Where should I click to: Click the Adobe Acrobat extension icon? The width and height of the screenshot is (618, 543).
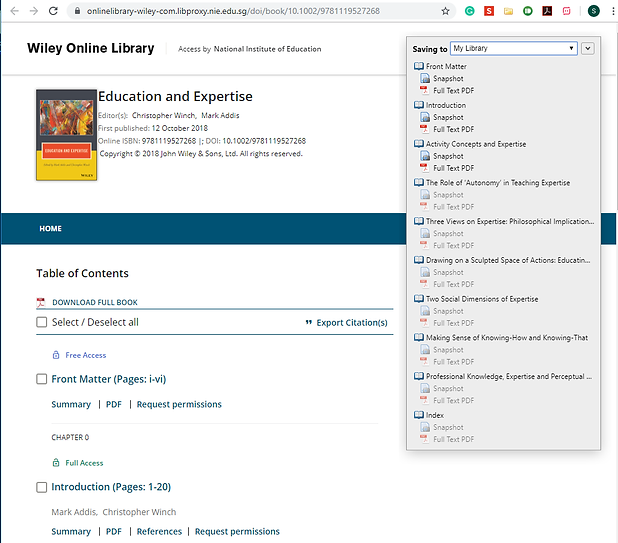click(x=547, y=11)
